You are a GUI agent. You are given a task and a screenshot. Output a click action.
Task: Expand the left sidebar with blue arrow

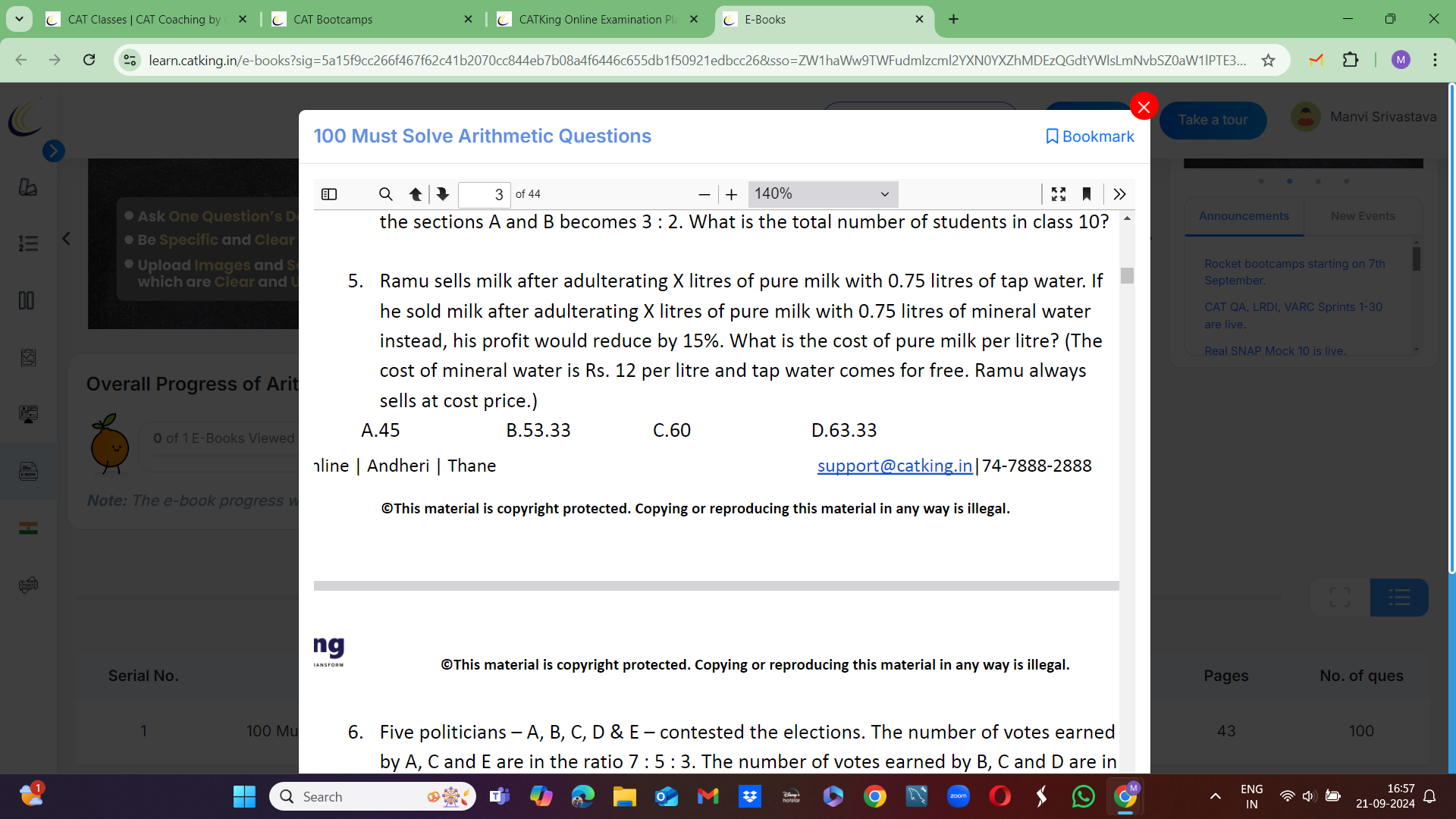[x=53, y=151]
